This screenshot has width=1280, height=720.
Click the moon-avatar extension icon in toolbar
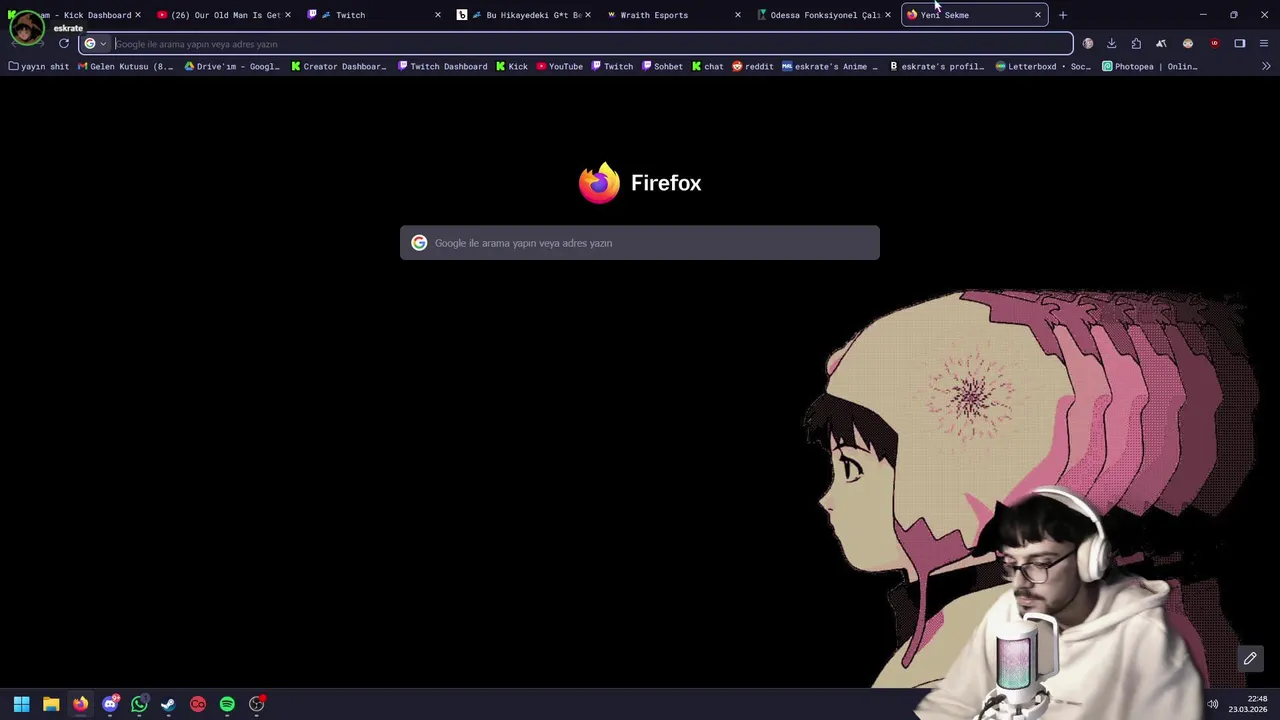tap(1088, 44)
